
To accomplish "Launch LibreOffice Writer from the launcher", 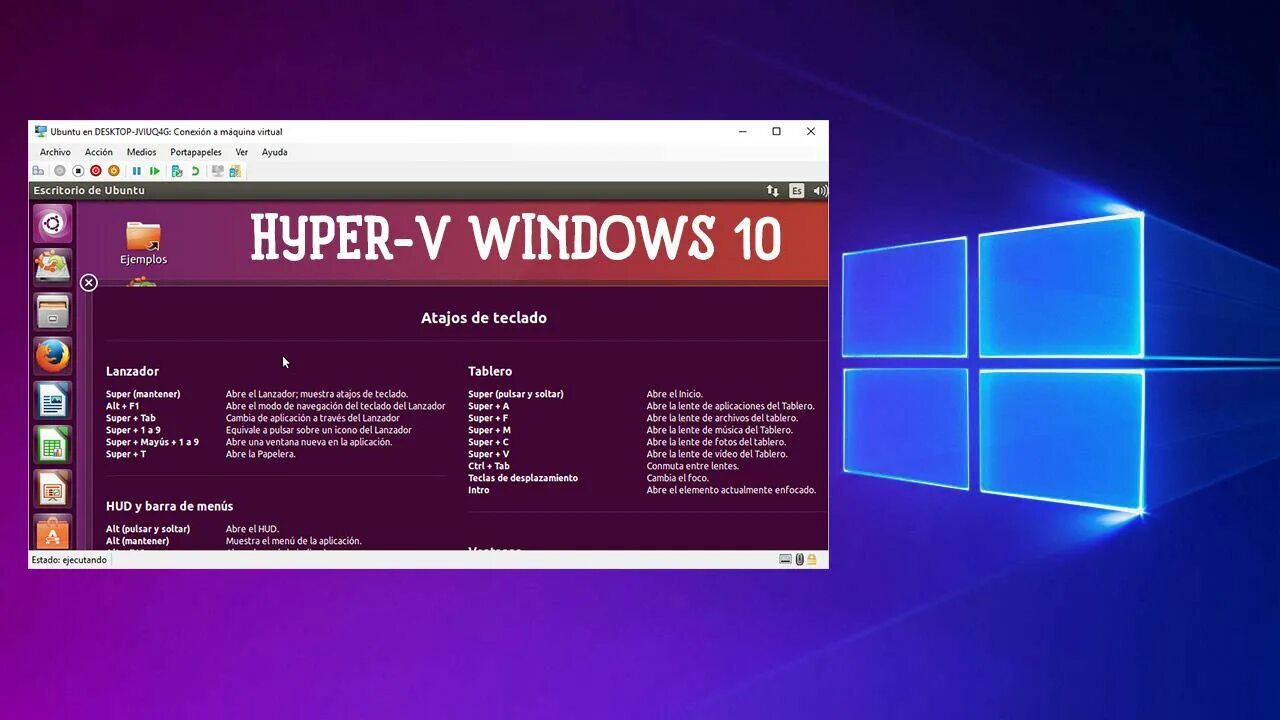I will [53, 400].
